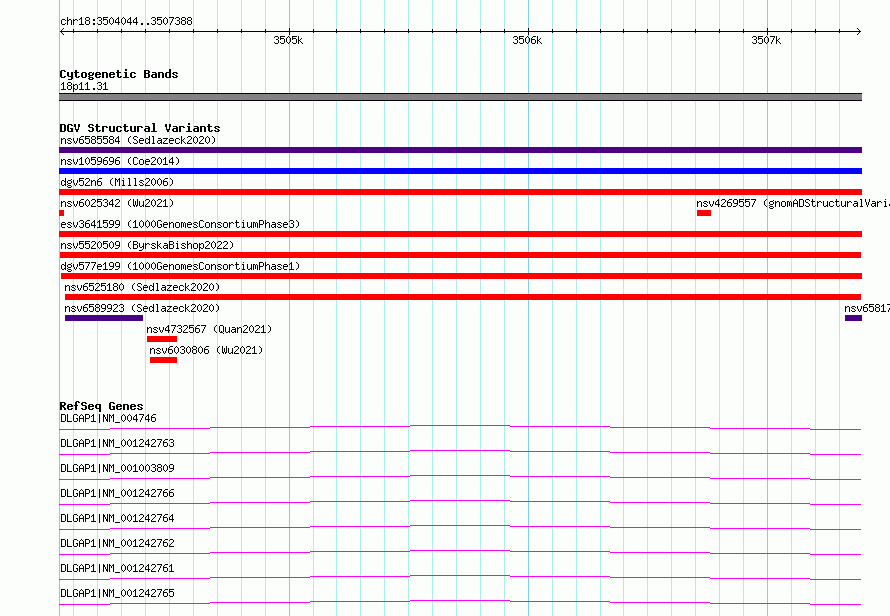
Task: Select the purple nsv6585584 variant bar
Action: point(460,150)
